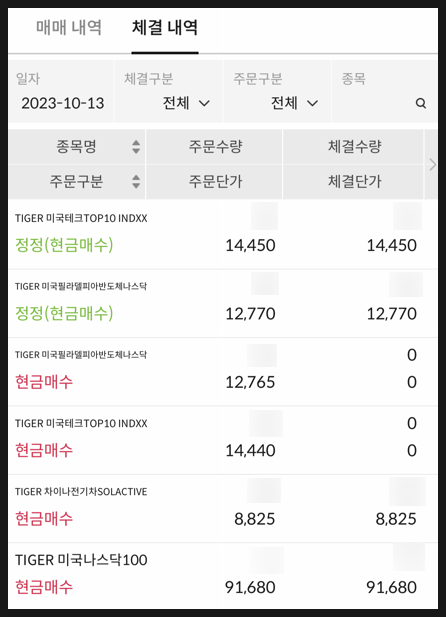Open the 체결구분 전체 dropdown
This screenshot has height=617, width=446.
click(x=186, y=103)
